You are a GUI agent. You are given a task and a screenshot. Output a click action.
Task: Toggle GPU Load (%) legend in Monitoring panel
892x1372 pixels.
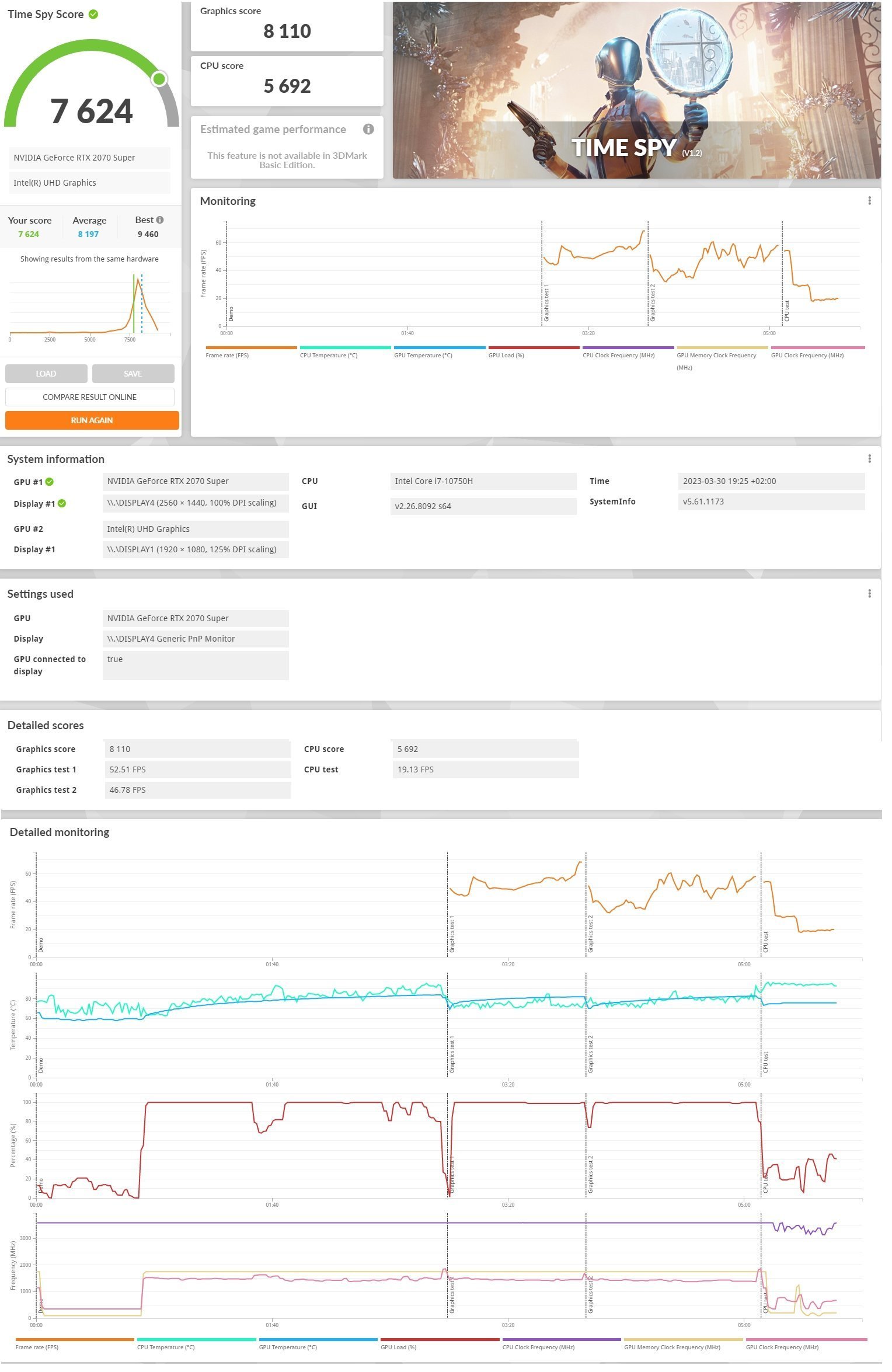[x=534, y=352]
